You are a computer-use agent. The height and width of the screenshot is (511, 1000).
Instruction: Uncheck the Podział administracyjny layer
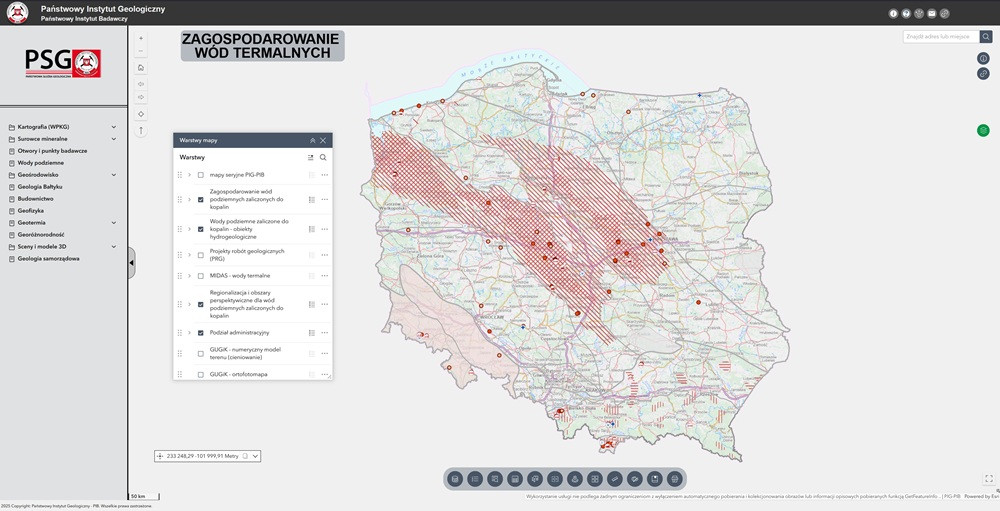coord(201,333)
